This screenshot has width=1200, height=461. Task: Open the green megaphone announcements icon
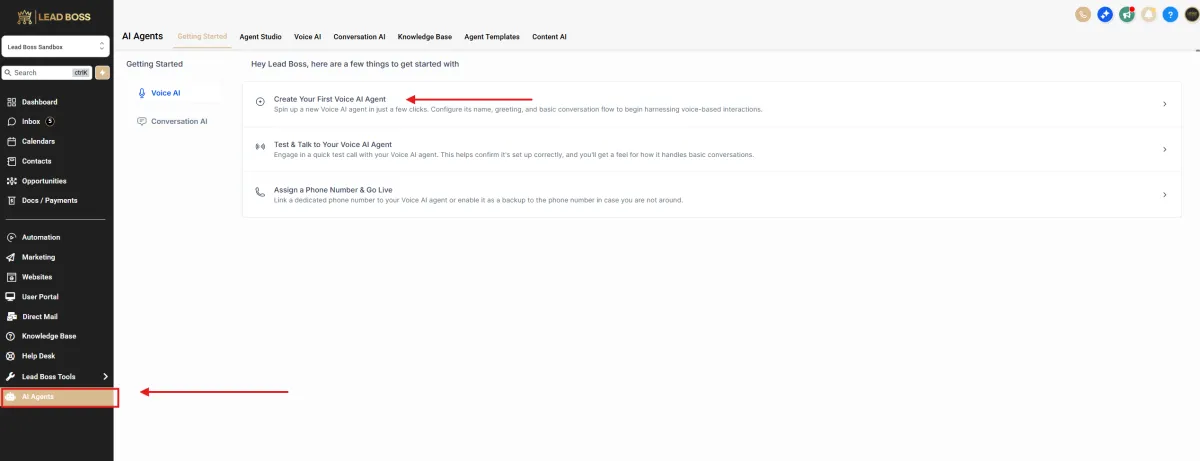point(1127,14)
